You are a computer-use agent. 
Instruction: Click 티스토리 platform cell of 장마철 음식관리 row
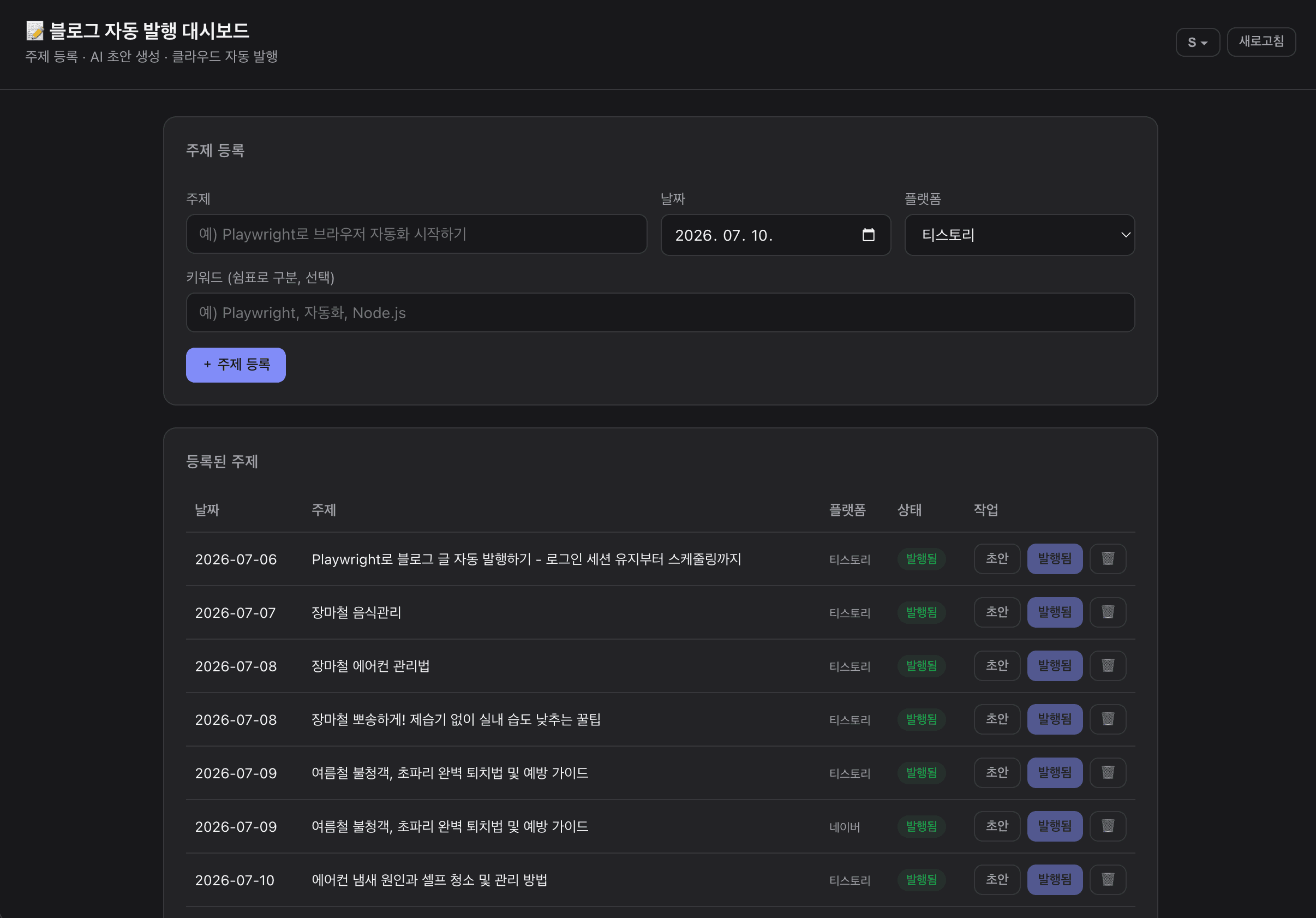(x=850, y=613)
